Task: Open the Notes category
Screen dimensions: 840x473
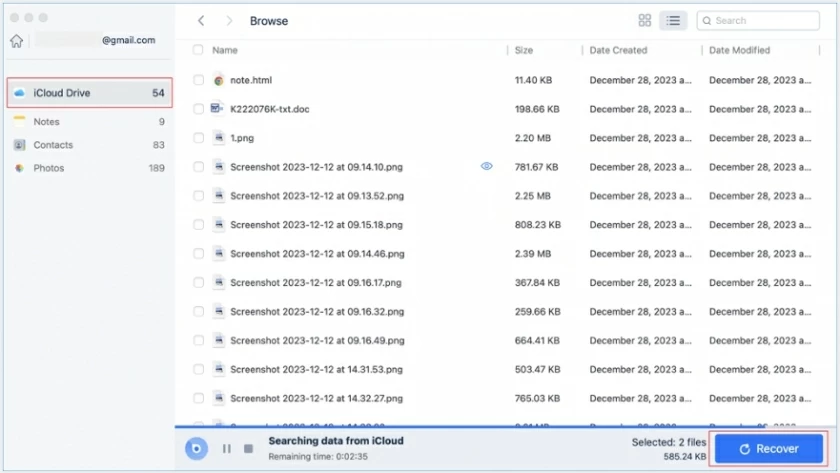Action: [46, 122]
